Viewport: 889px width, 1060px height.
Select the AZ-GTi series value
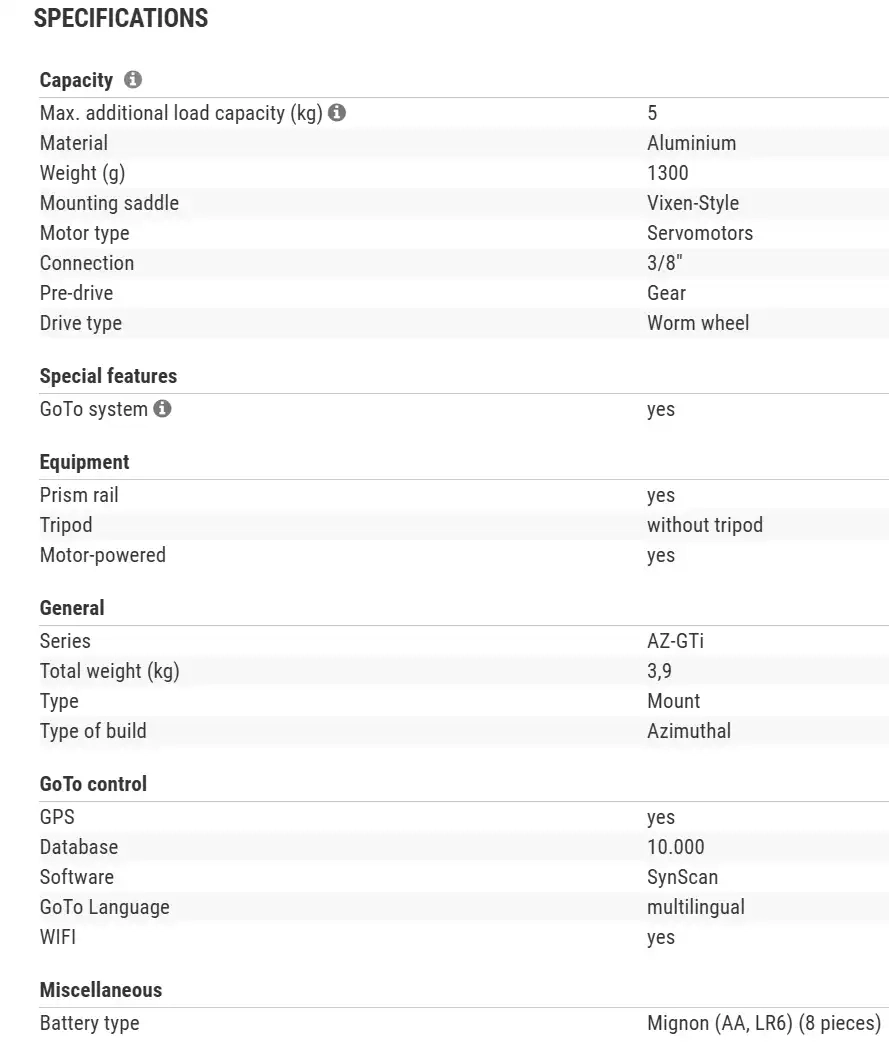point(675,641)
